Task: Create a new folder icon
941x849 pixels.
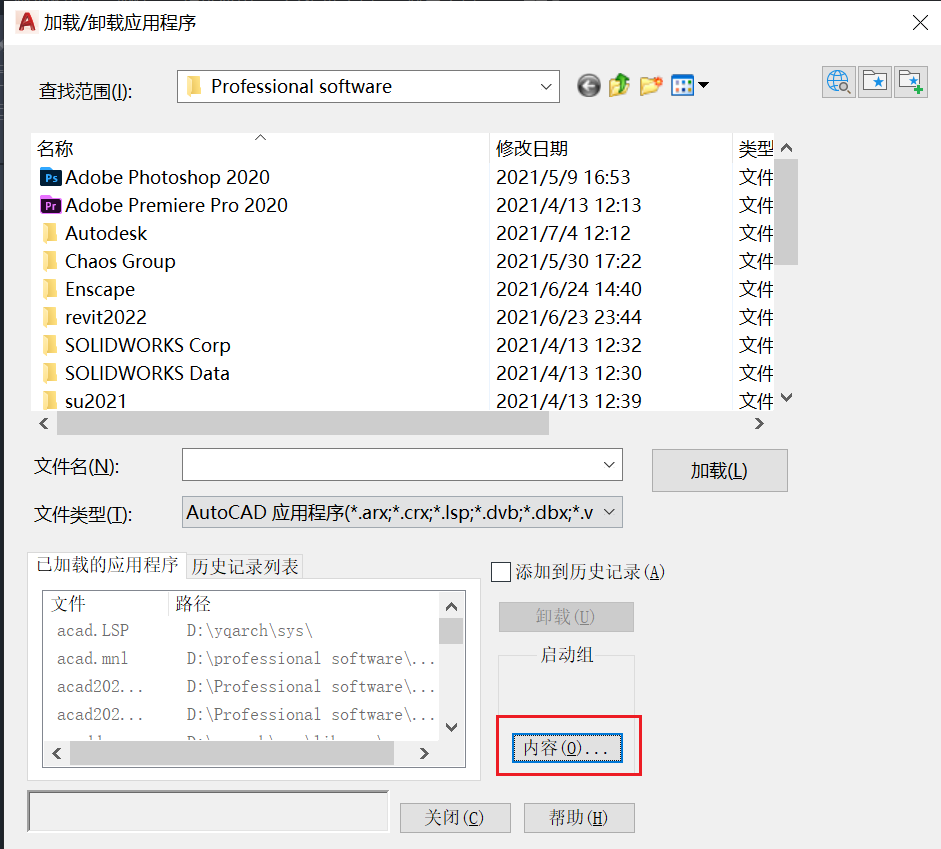Action: (x=651, y=85)
